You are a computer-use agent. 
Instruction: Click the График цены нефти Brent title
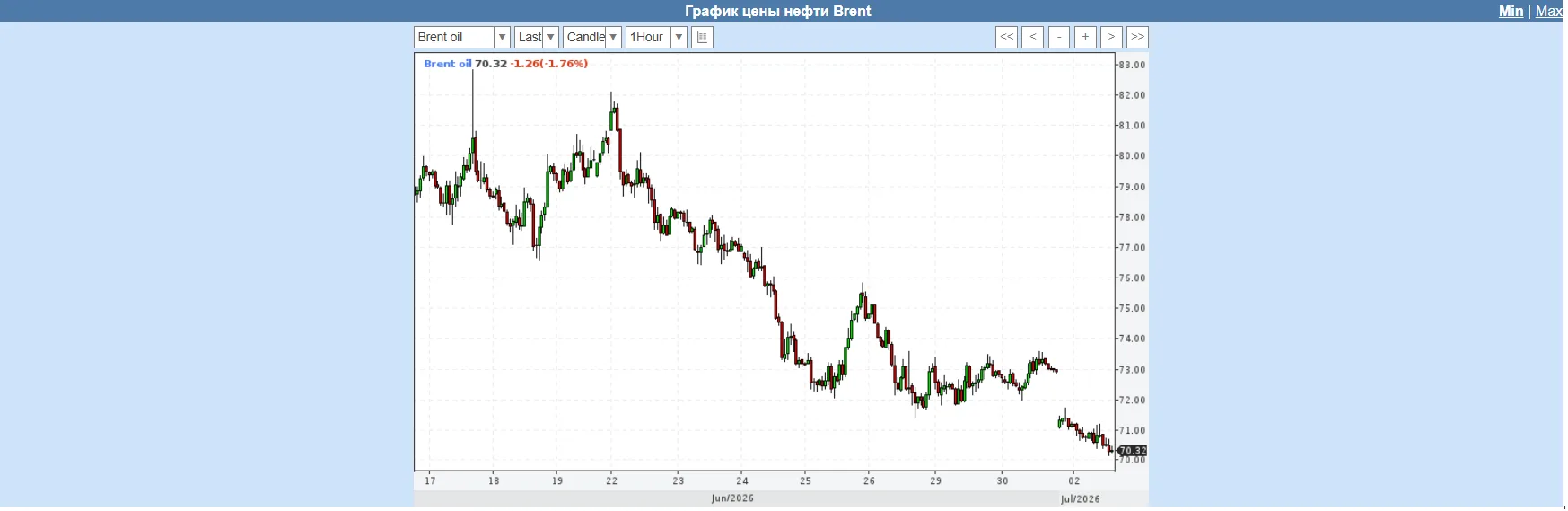[x=778, y=11]
